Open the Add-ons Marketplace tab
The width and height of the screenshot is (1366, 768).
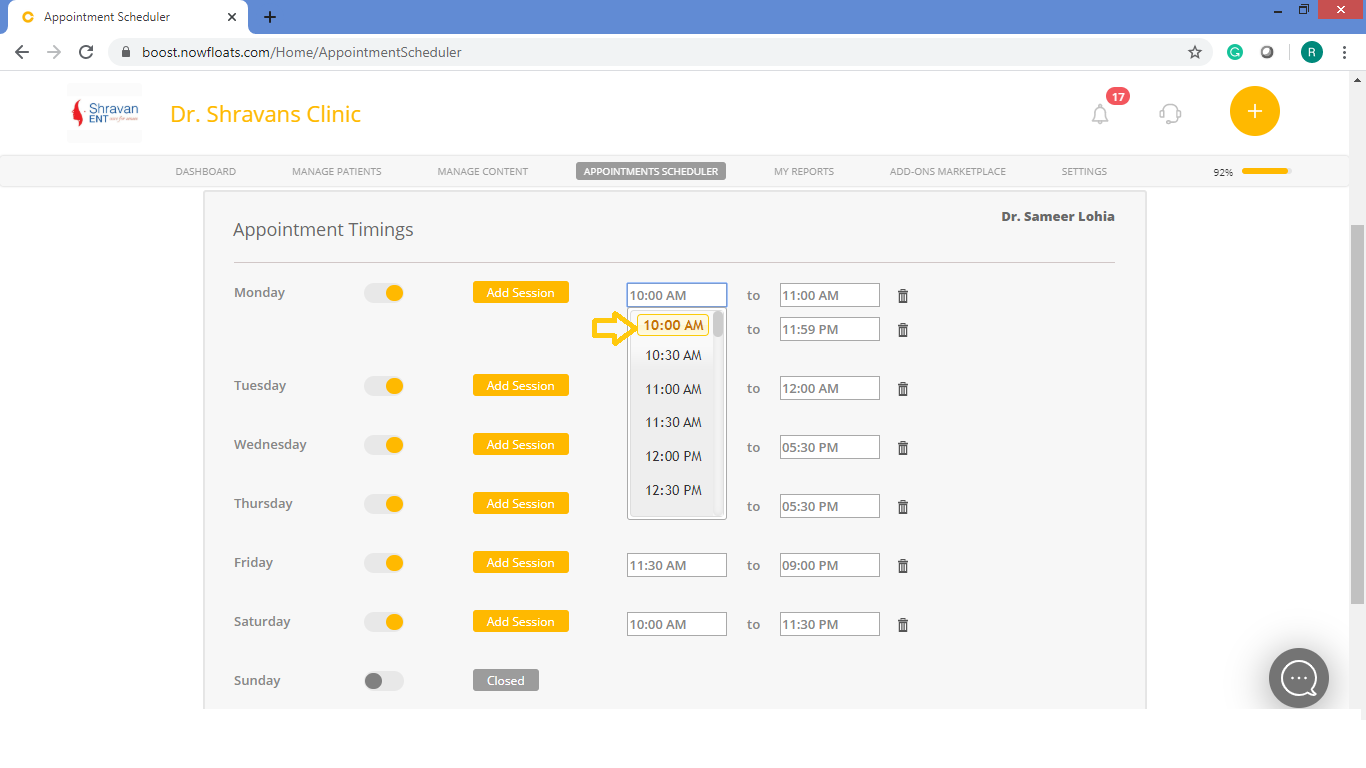coord(948,171)
